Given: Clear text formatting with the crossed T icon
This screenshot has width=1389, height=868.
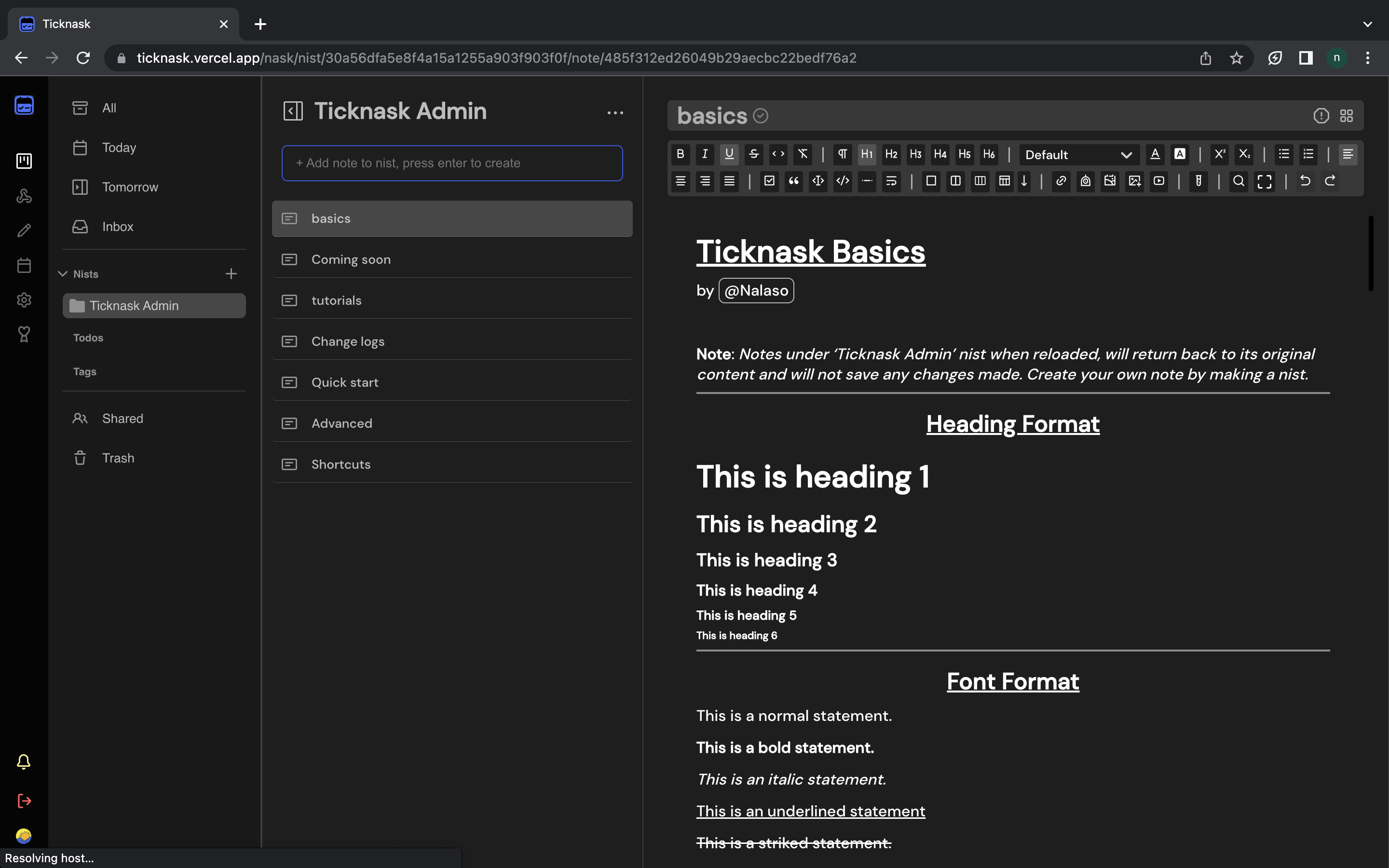Looking at the screenshot, I should [x=803, y=154].
